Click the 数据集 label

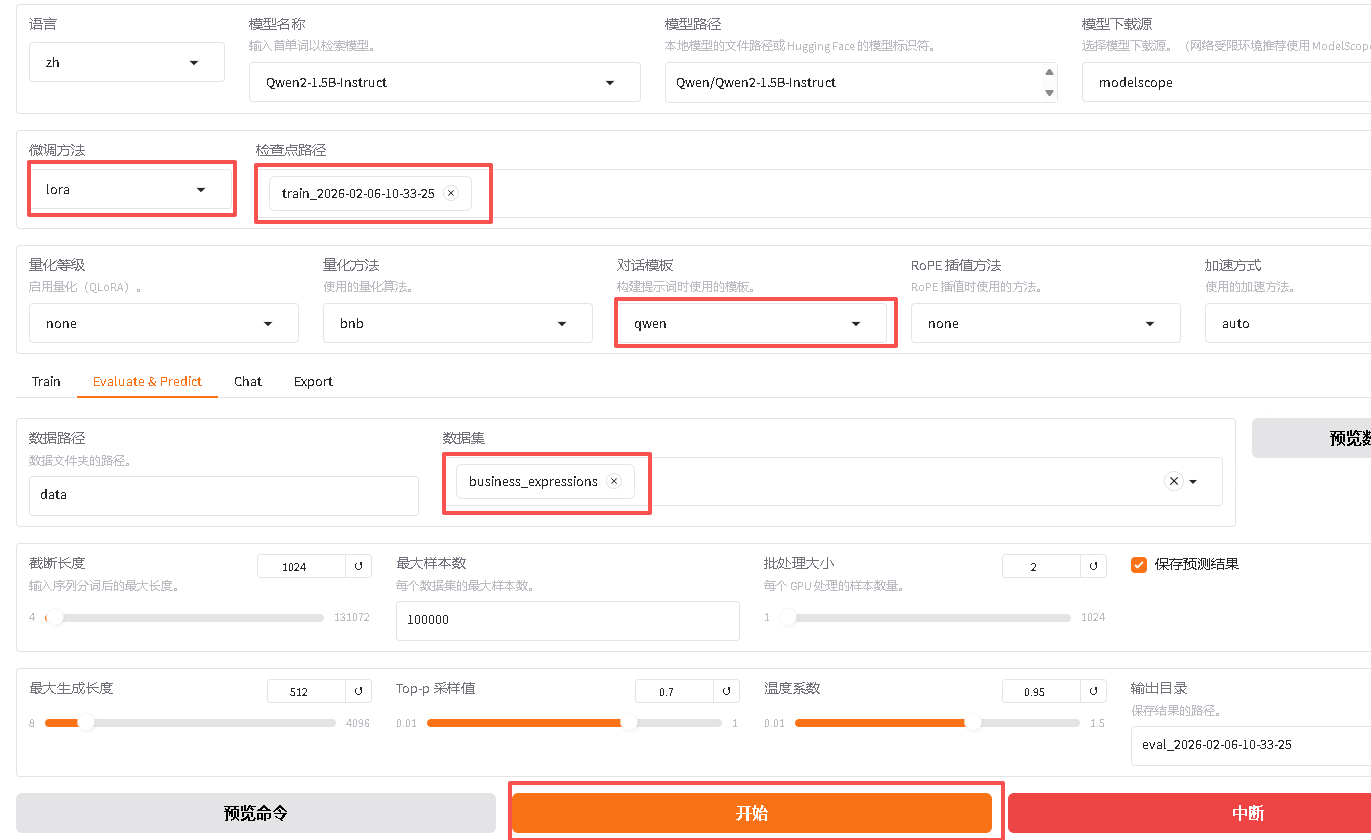[x=464, y=438]
